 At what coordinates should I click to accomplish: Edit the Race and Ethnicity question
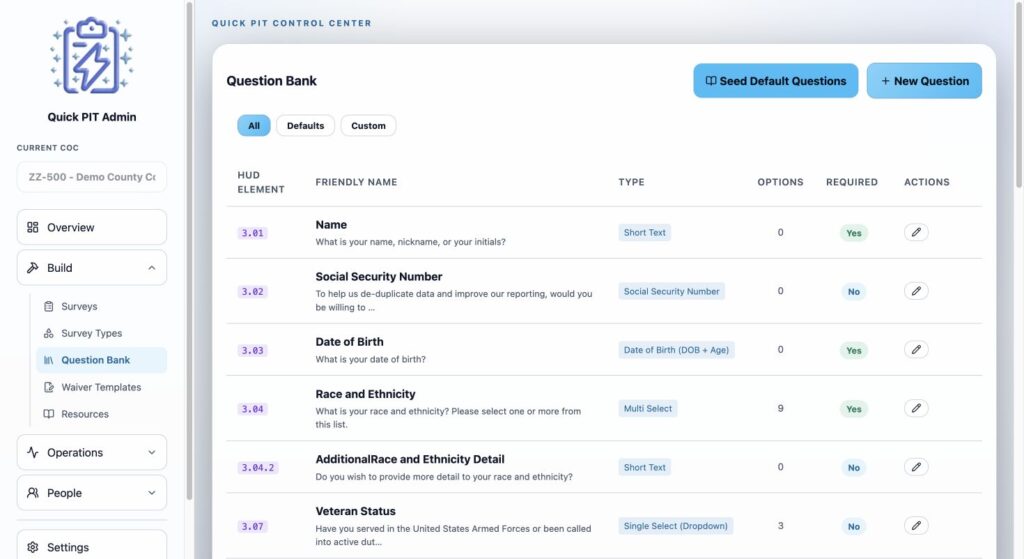pos(916,409)
